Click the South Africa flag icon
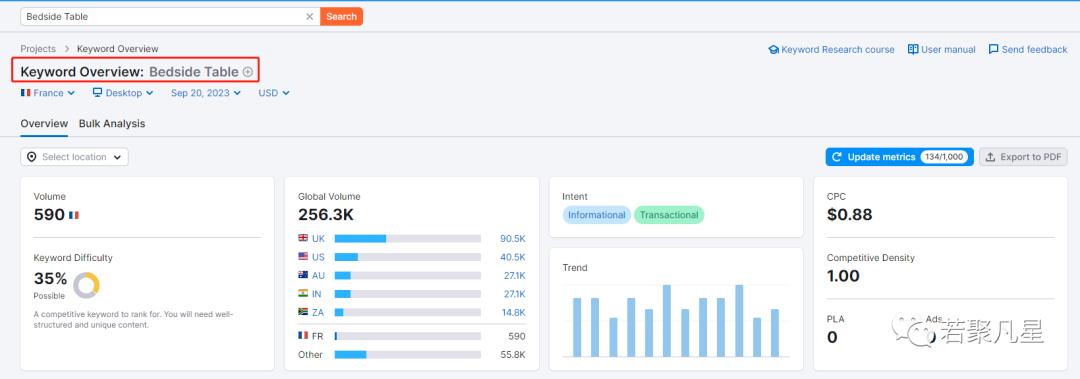 coord(303,311)
